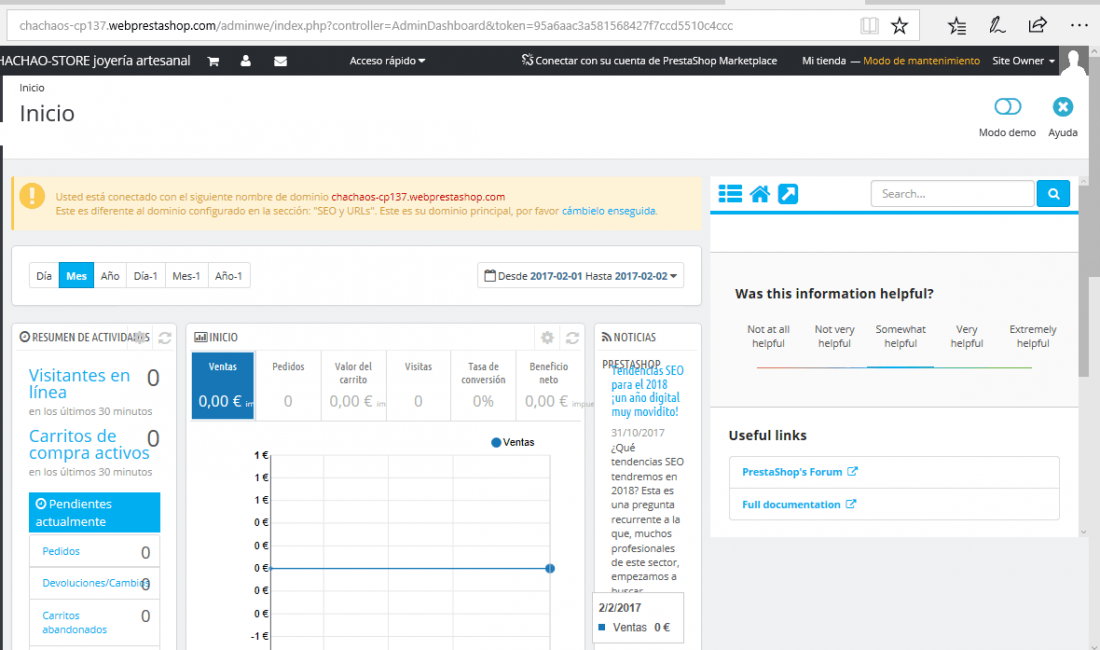Refresh the Inicio chart panel

point(572,338)
